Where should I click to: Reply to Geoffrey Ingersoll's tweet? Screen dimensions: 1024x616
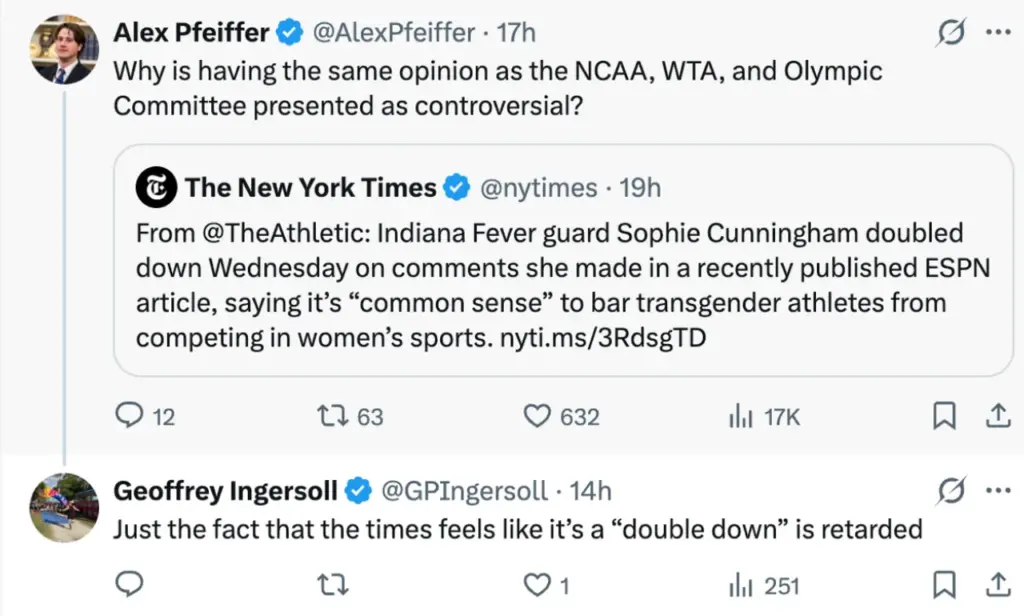(129, 584)
